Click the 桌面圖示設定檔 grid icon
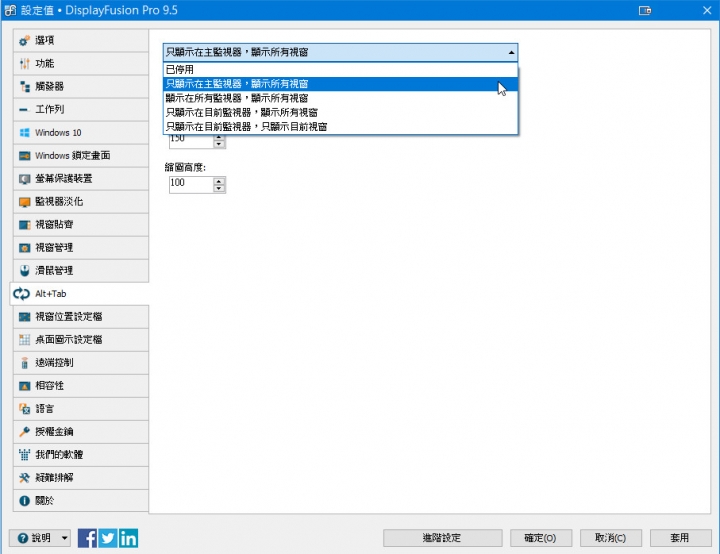Viewport: 720px width, 554px height. pos(24,339)
